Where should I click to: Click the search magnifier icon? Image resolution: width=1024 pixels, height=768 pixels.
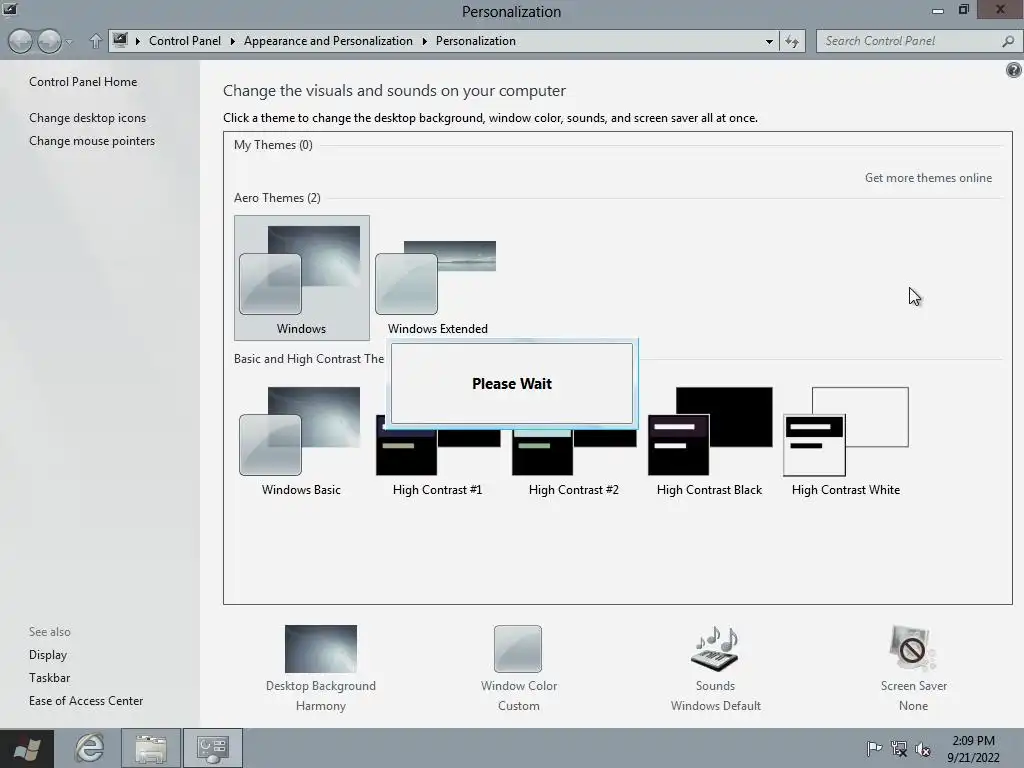pyautogui.click(x=1008, y=41)
